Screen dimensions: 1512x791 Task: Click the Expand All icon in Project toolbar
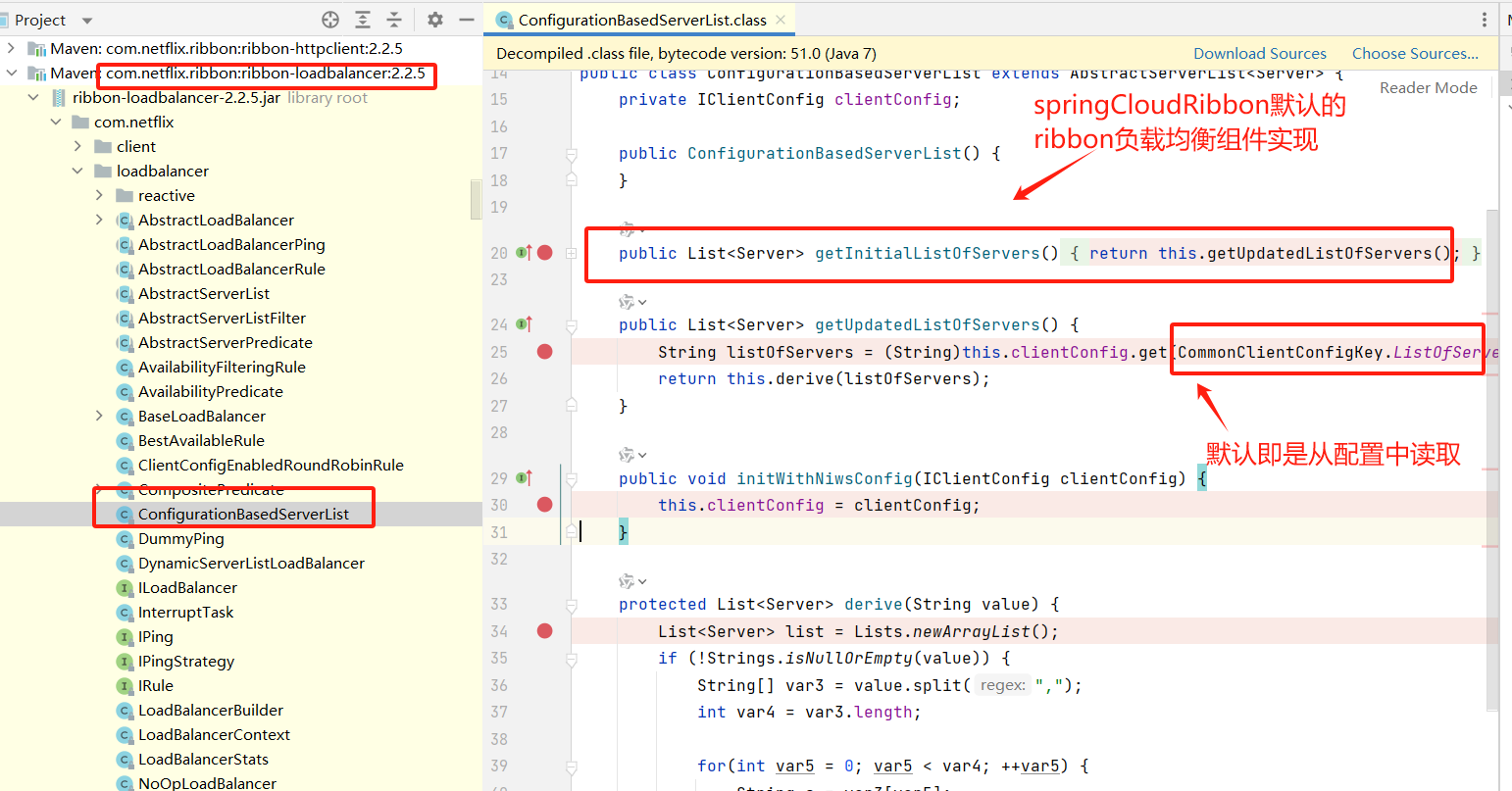pyautogui.click(x=363, y=20)
